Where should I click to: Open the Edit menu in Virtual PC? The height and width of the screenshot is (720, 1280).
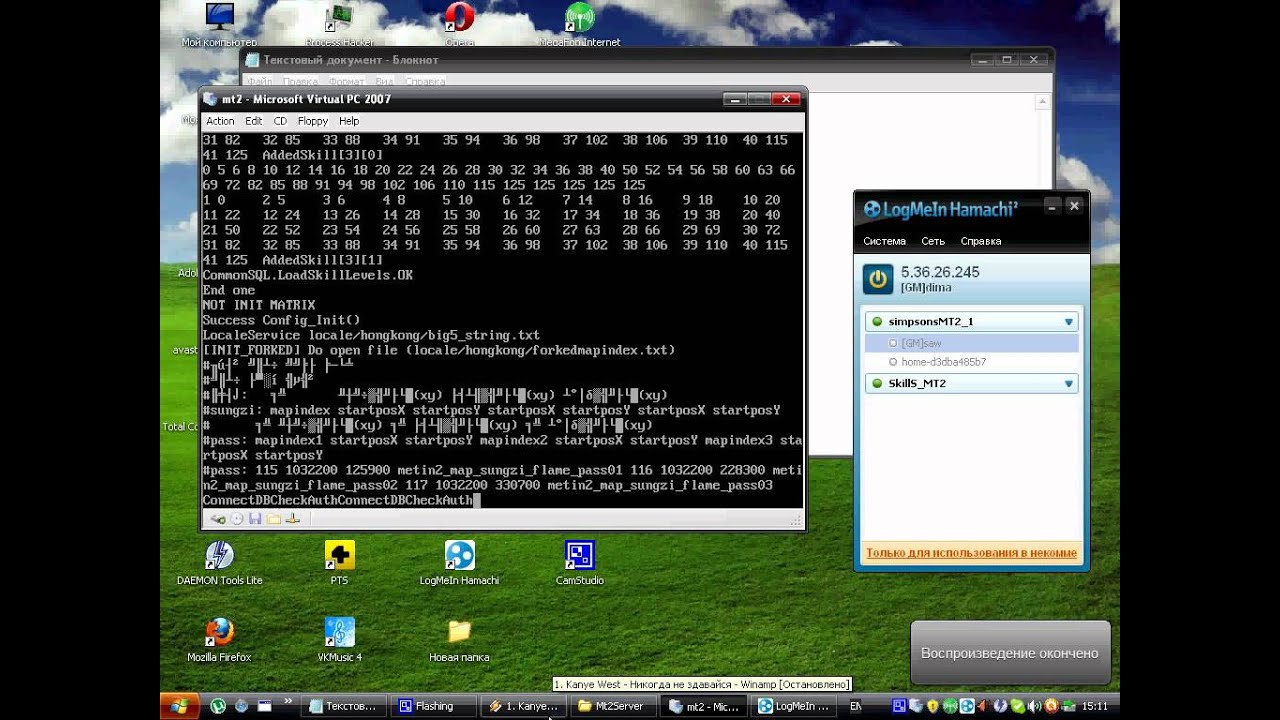(x=254, y=121)
